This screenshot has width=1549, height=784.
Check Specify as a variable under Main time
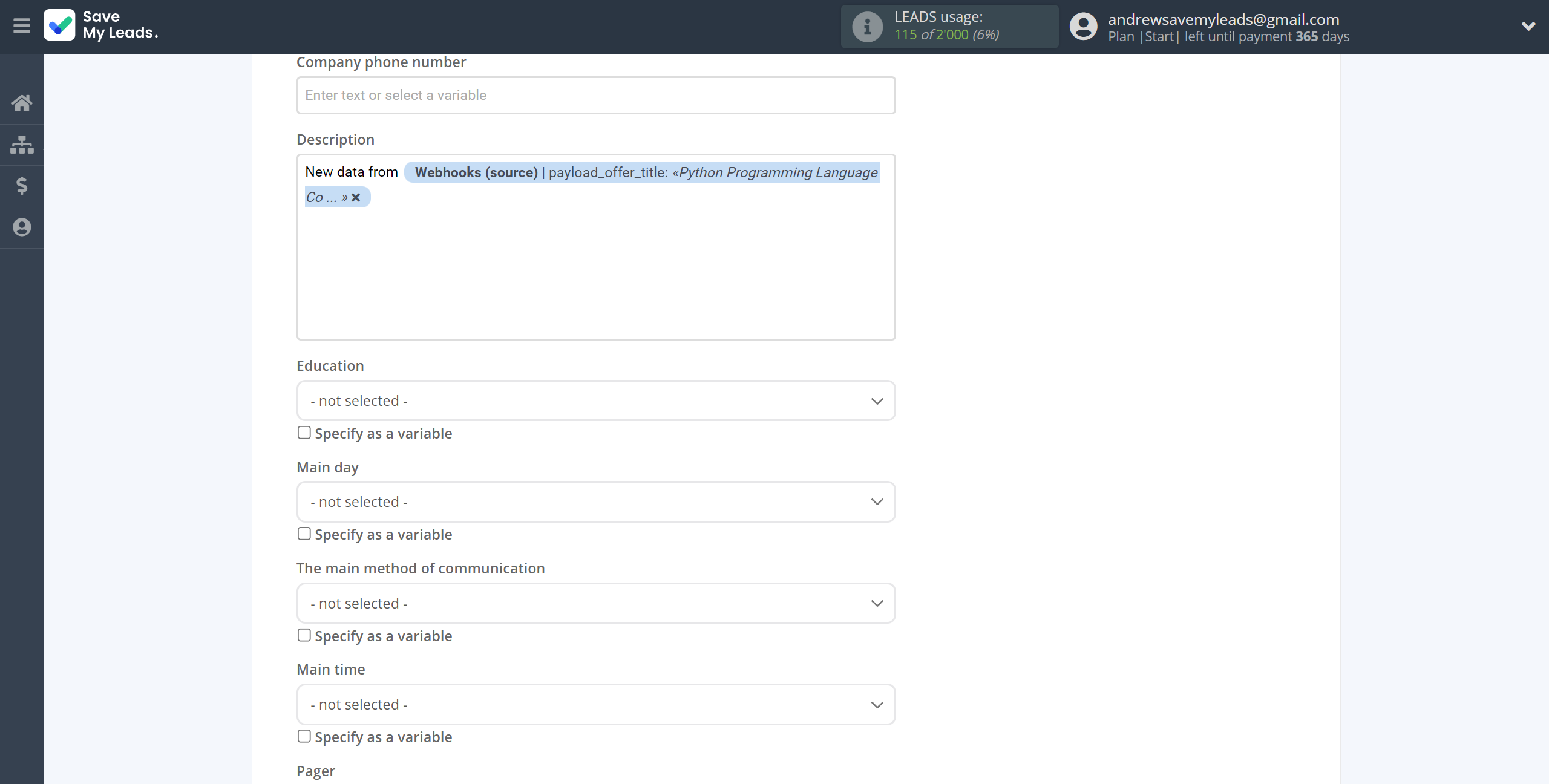pyautogui.click(x=304, y=737)
